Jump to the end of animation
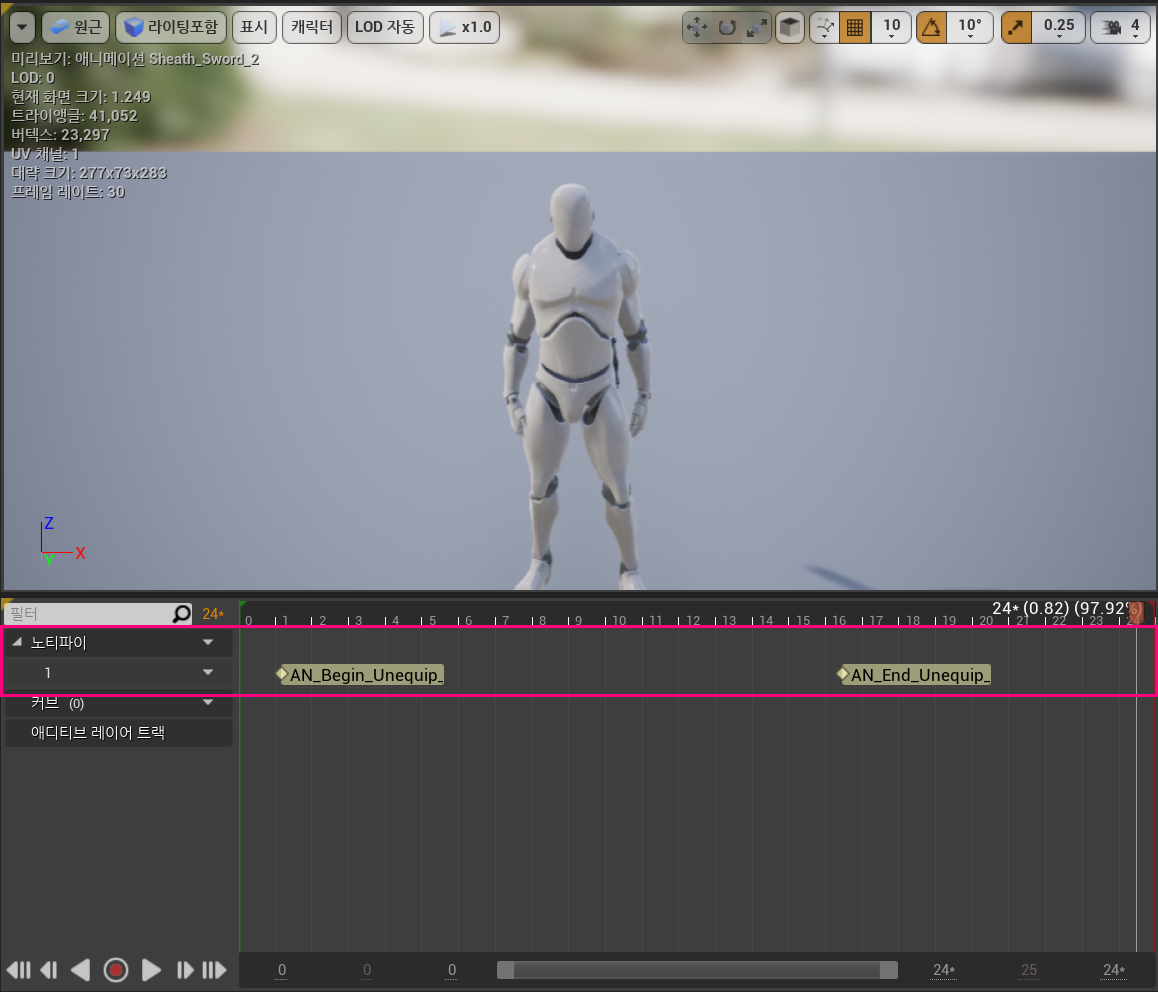 [x=214, y=970]
